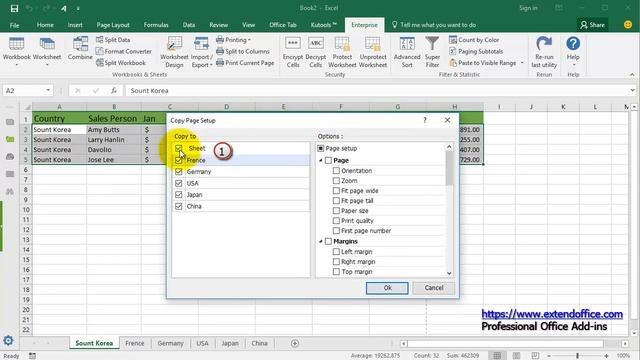Switch to the France sheet tab

click(x=135, y=343)
